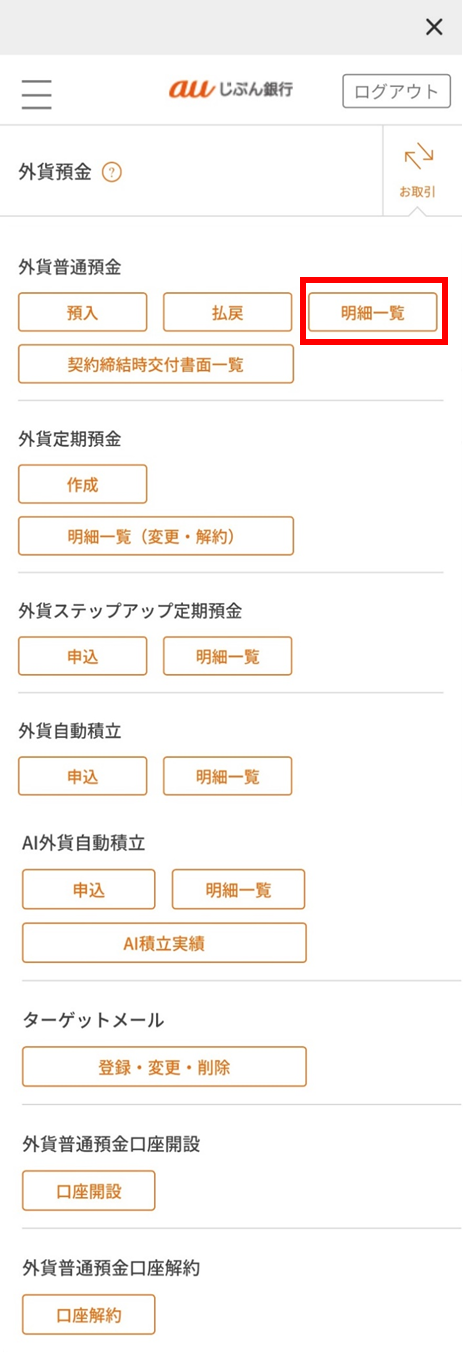This screenshot has width=463, height=1352.
Task: Click the au じぶん銀行 logo
Action: coord(231,90)
